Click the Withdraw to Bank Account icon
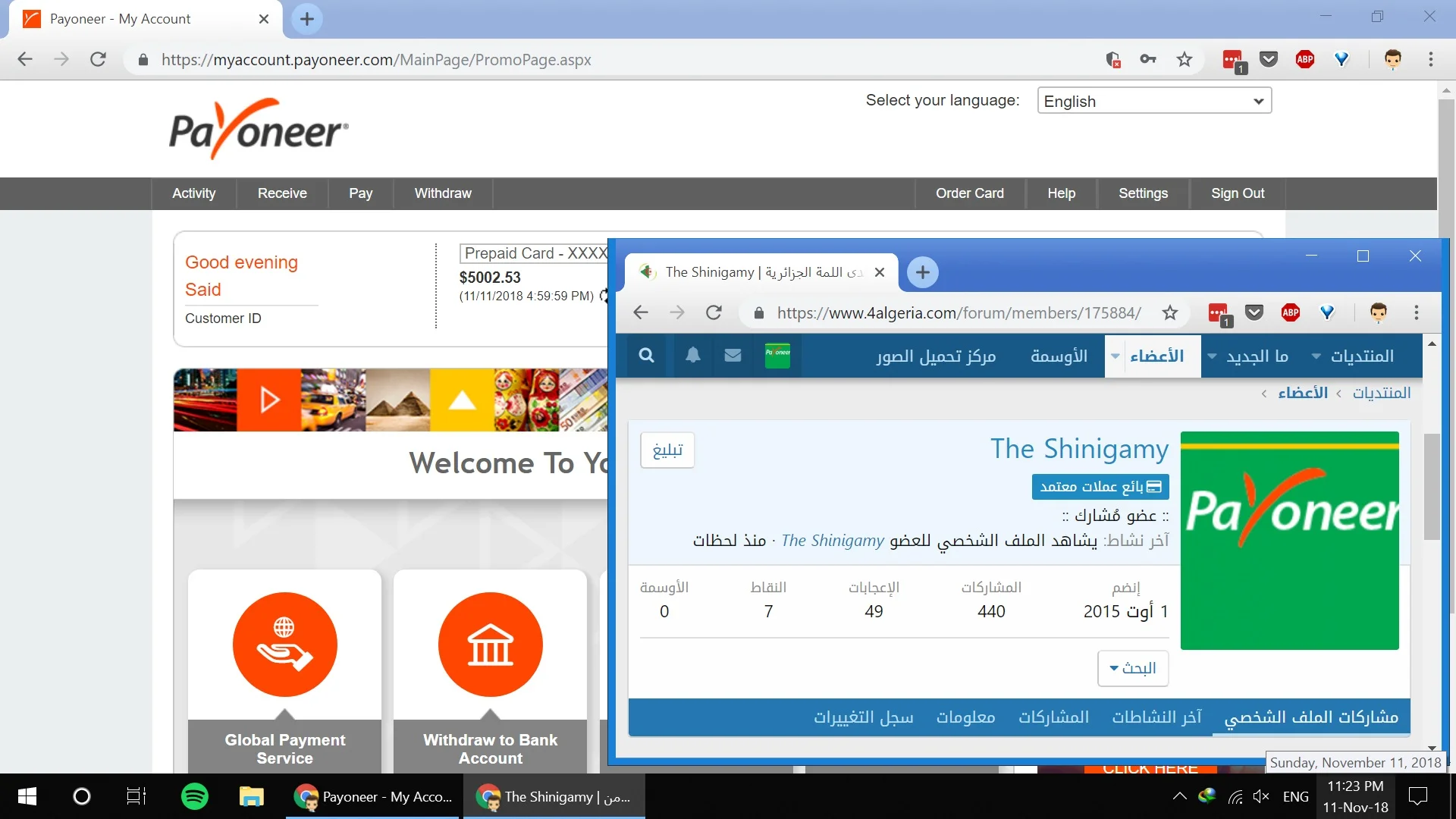The height and width of the screenshot is (819, 1456). (490, 645)
